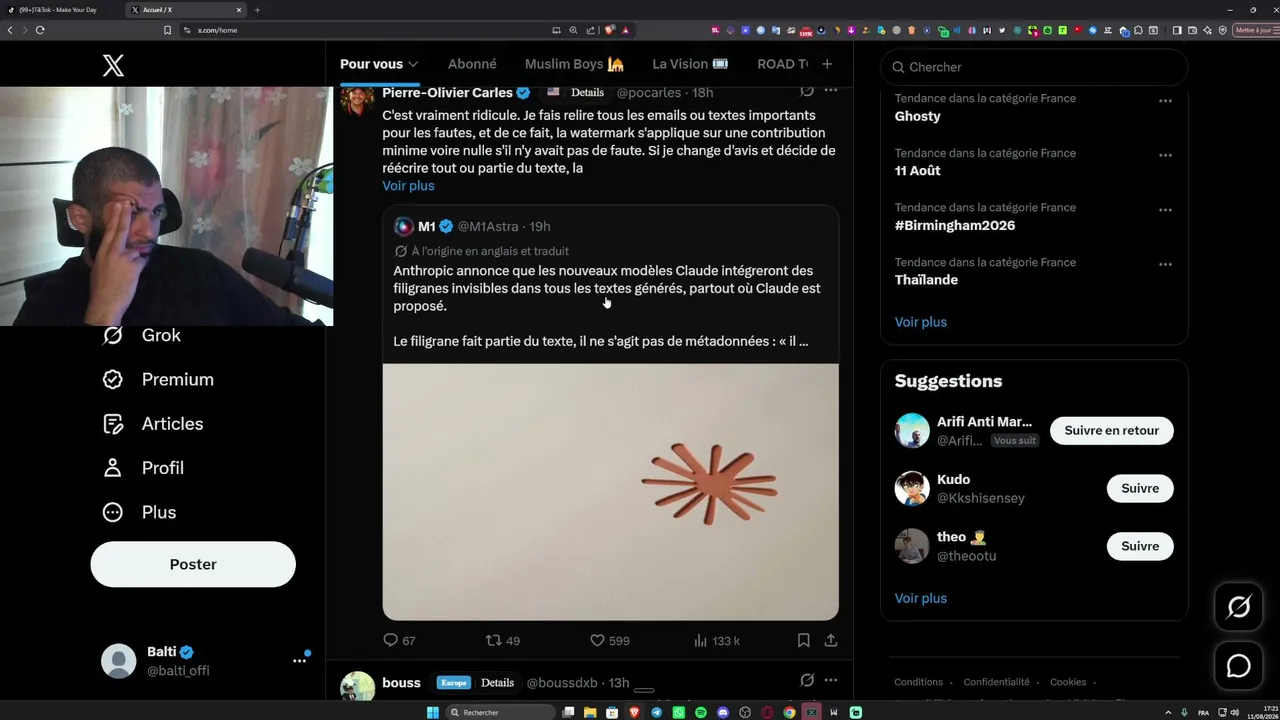Follow back Arifi Anti Mar...
This screenshot has height=720, width=1280.
(1112, 430)
